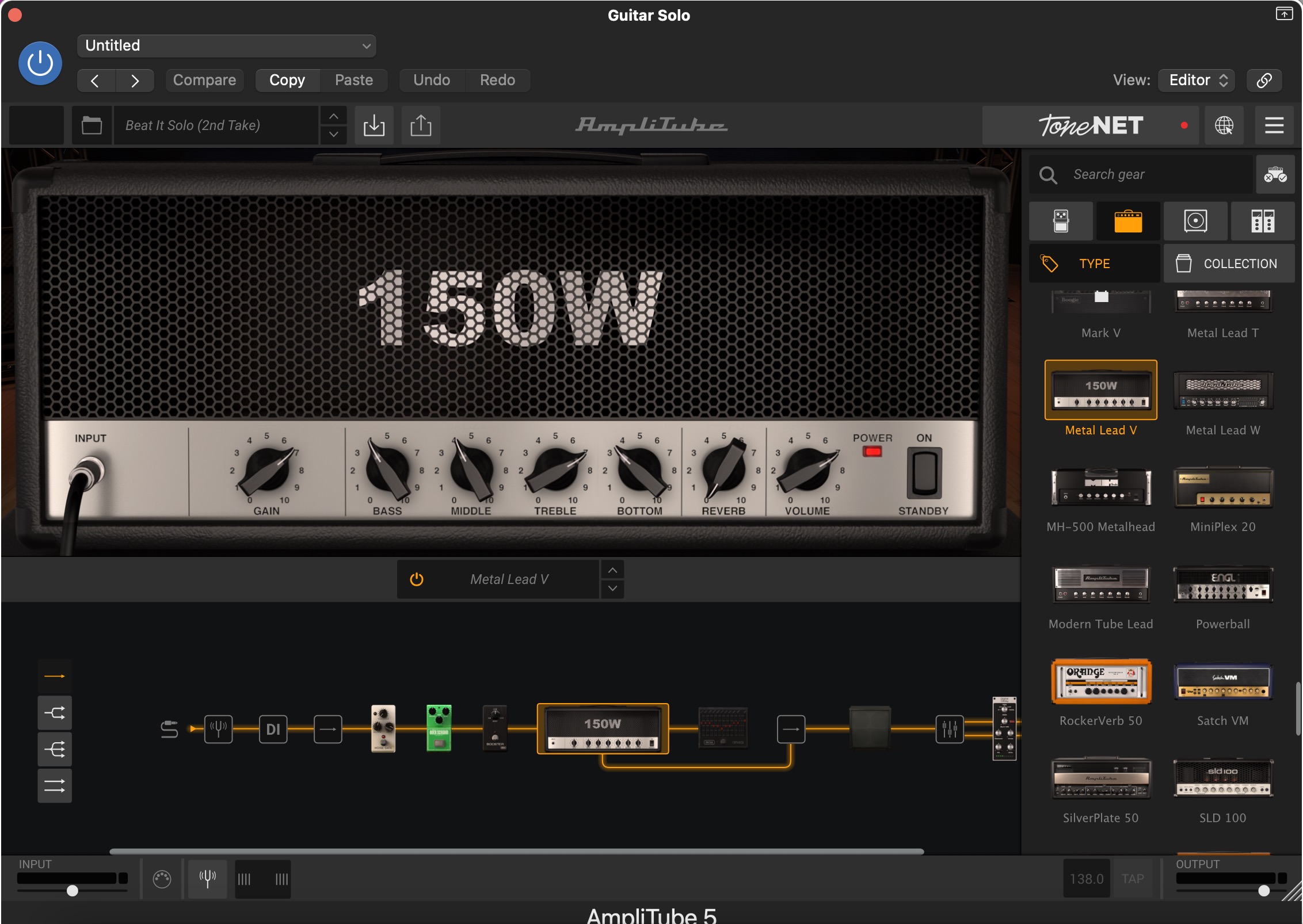Image resolution: width=1303 pixels, height=924 pixels.
Task: Select the mixer block in chain
Action: pyautogui.click(x=950, y=729)
